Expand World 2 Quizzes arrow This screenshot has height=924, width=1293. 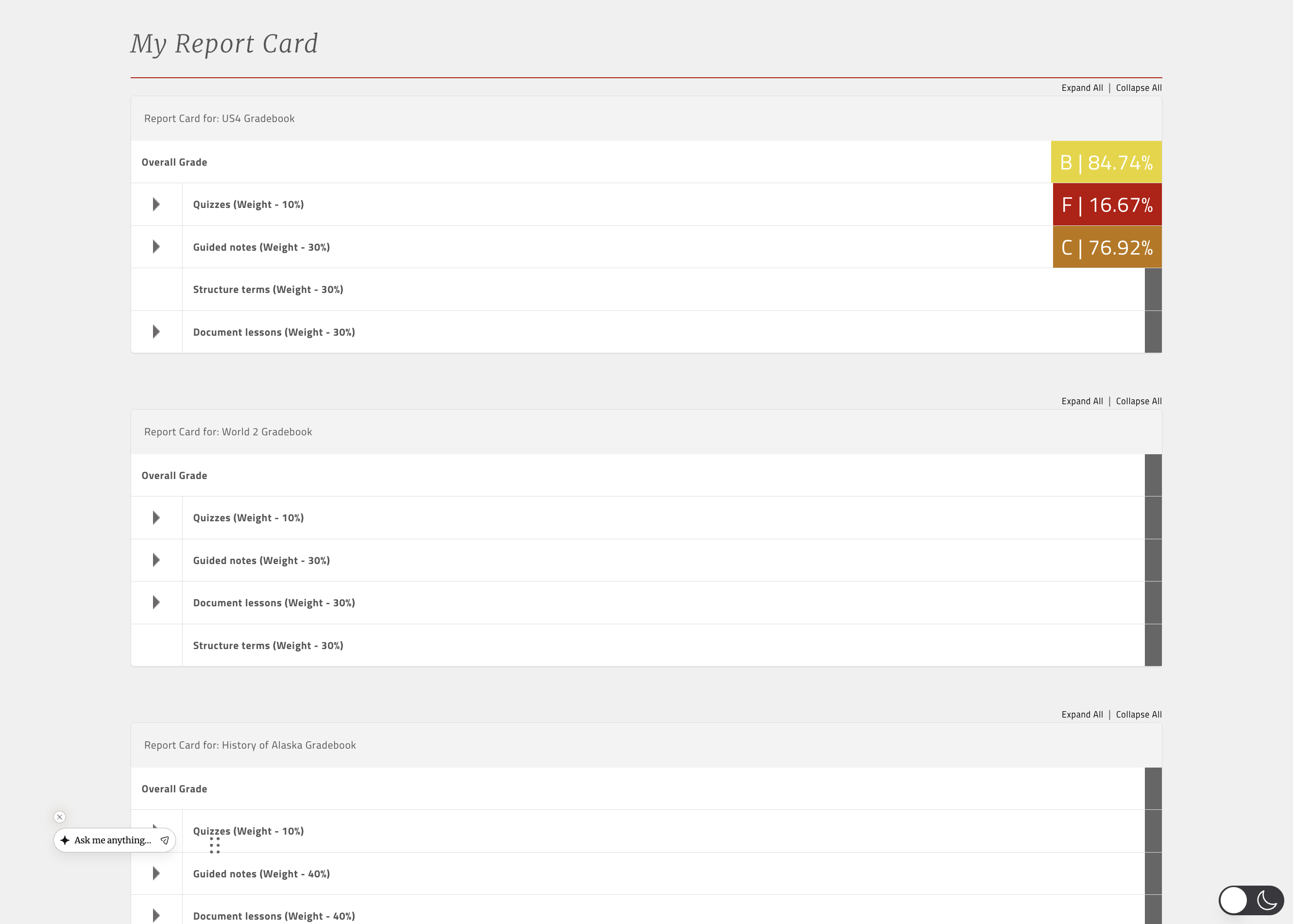click(156, 518)
